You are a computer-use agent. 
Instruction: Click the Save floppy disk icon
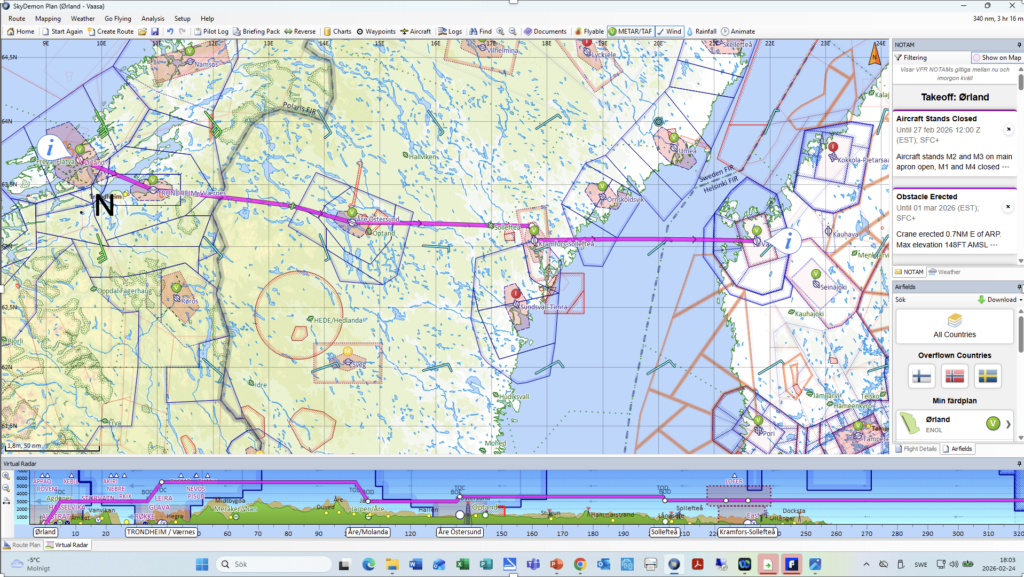point(156,31)
